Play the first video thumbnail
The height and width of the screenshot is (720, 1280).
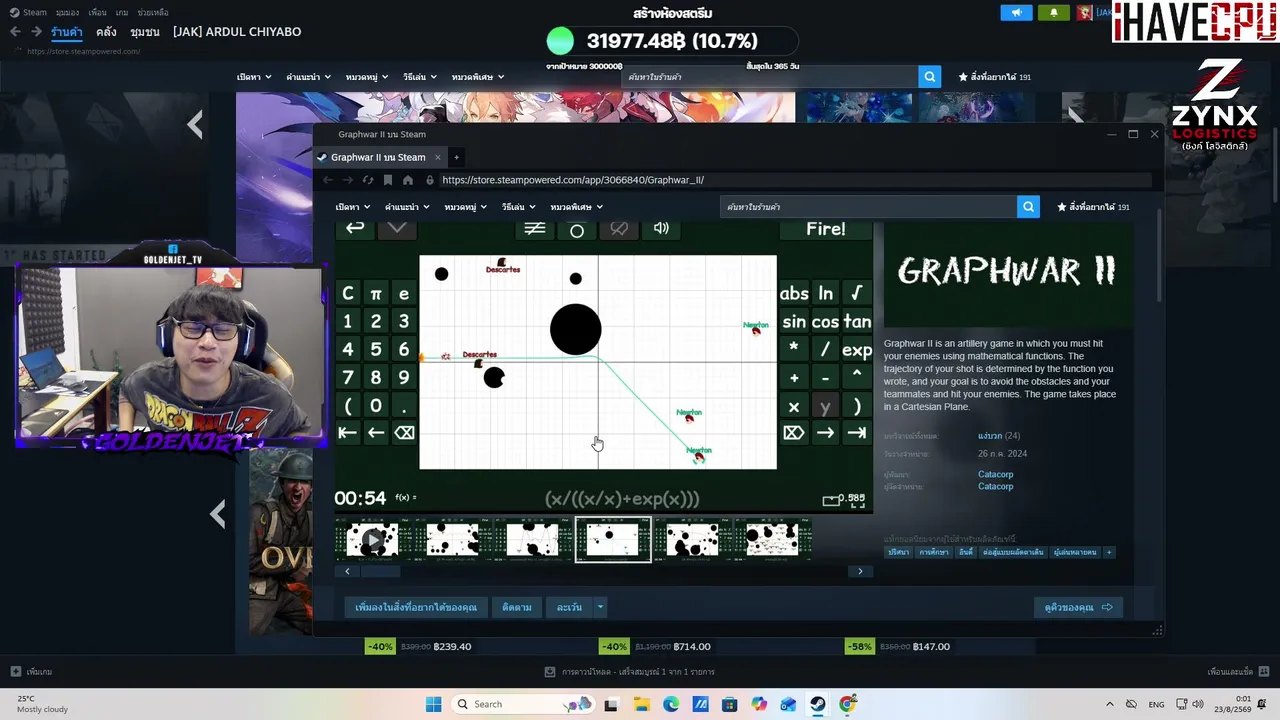[x=372, y=540]
